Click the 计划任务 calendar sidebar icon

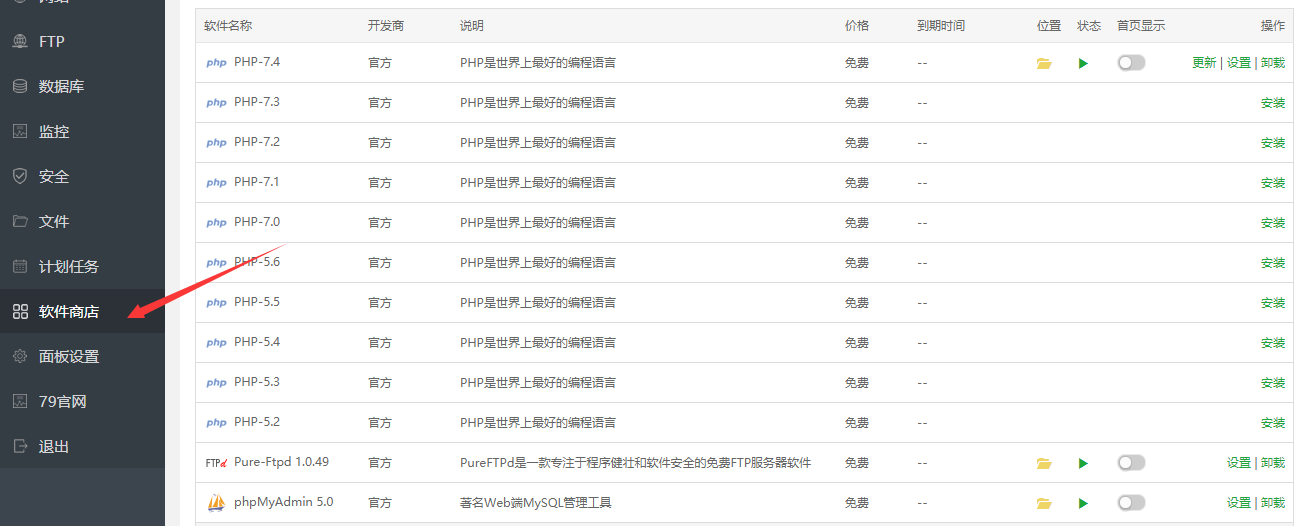pos(20,266)
